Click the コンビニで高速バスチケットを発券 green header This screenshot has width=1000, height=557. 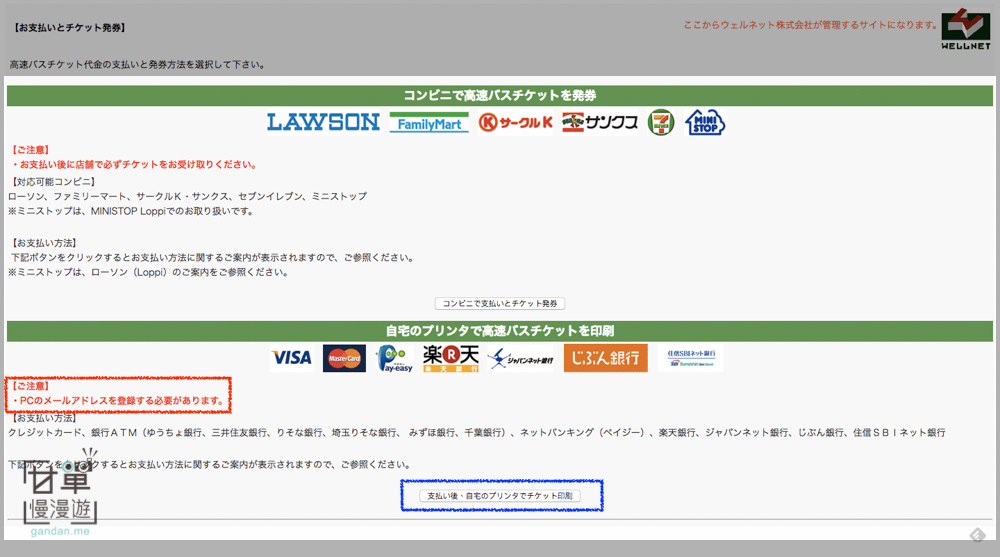(500, 96)
